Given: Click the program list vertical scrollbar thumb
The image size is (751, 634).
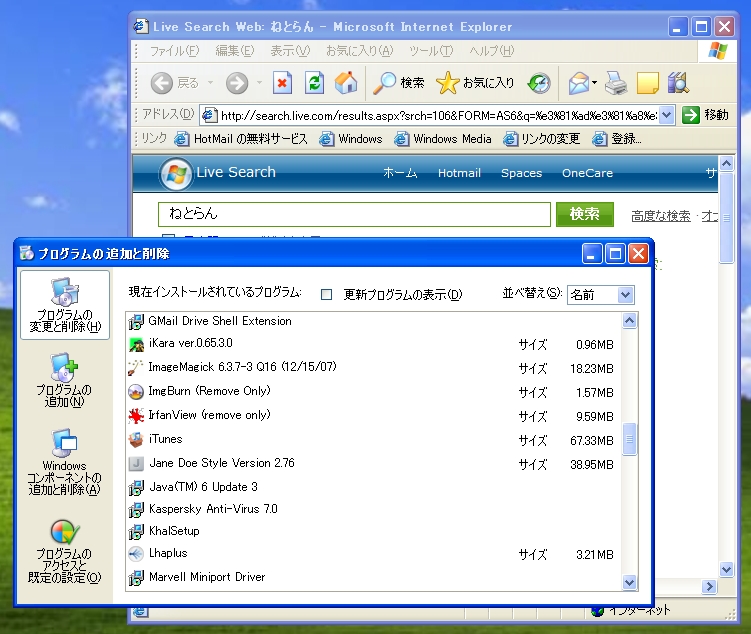Looking at the screenshot, I should pos(629,439).
